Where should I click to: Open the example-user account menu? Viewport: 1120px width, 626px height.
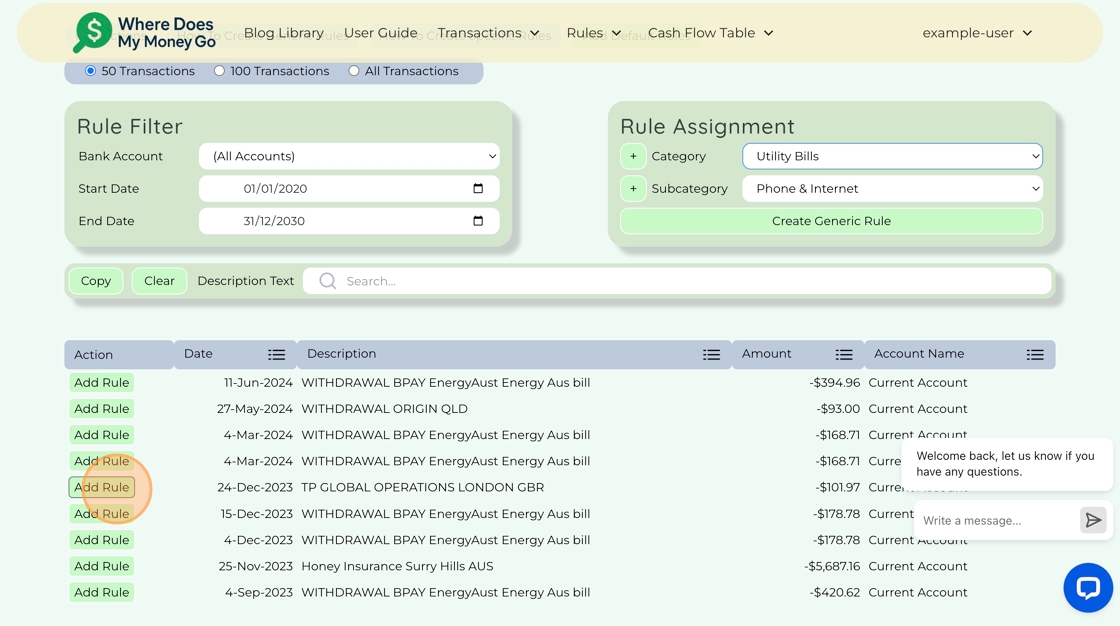(x=977, y=33)
